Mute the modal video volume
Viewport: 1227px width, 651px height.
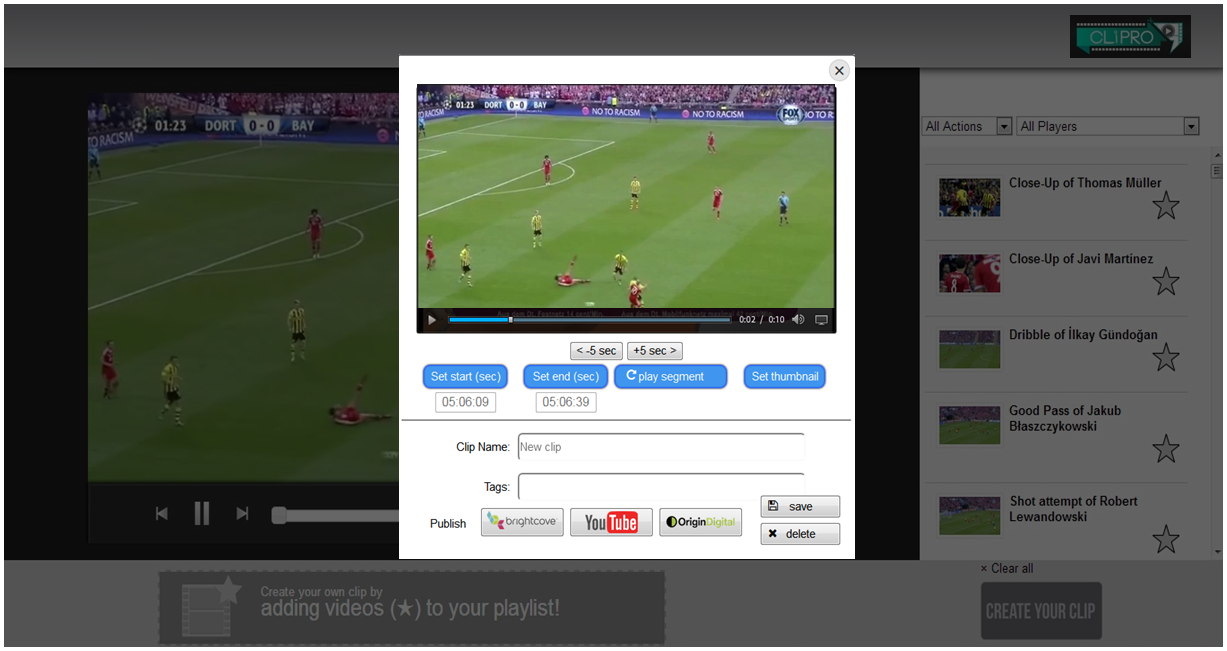798,320
